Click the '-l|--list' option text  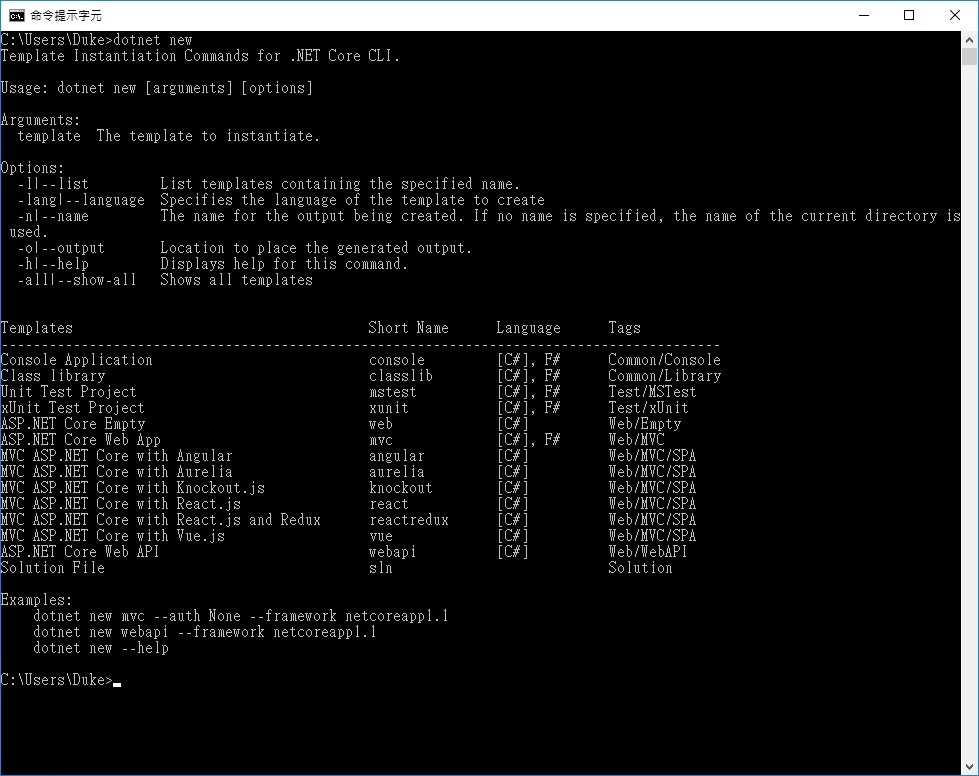point(53,184)
